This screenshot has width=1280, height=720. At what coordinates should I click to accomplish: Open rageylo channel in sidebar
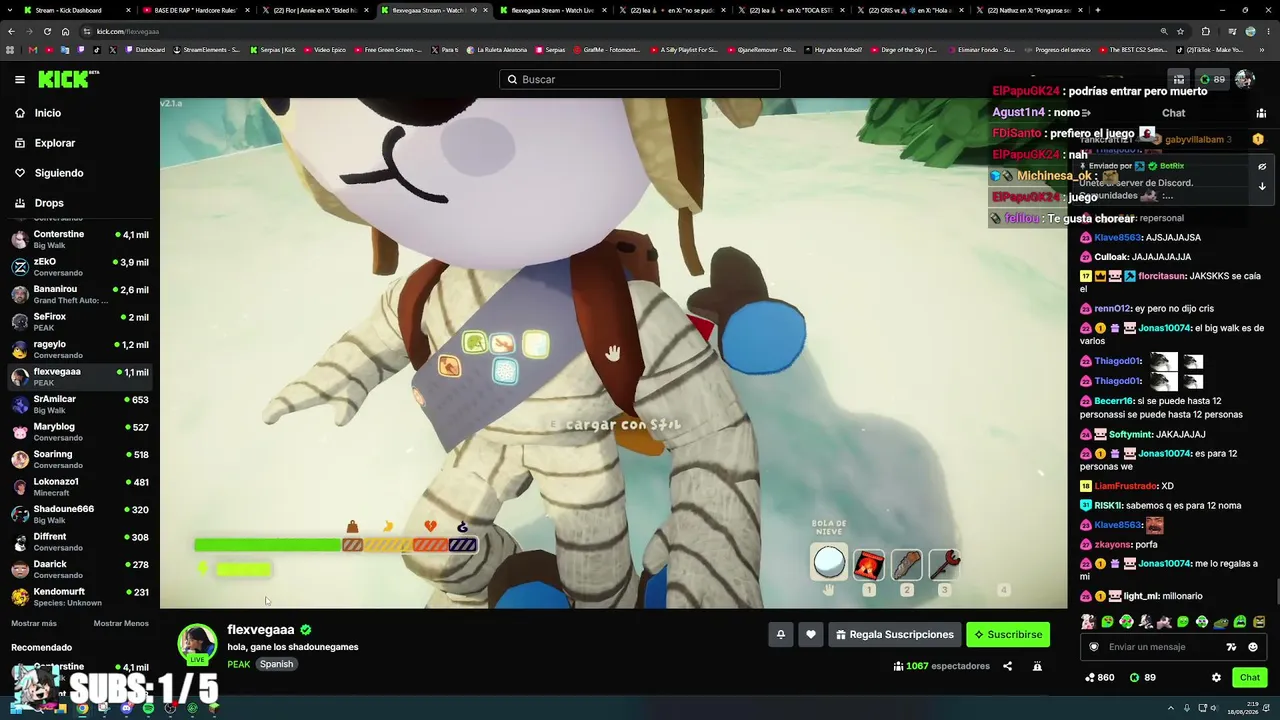pyautogui.click(x=80, y=349)
